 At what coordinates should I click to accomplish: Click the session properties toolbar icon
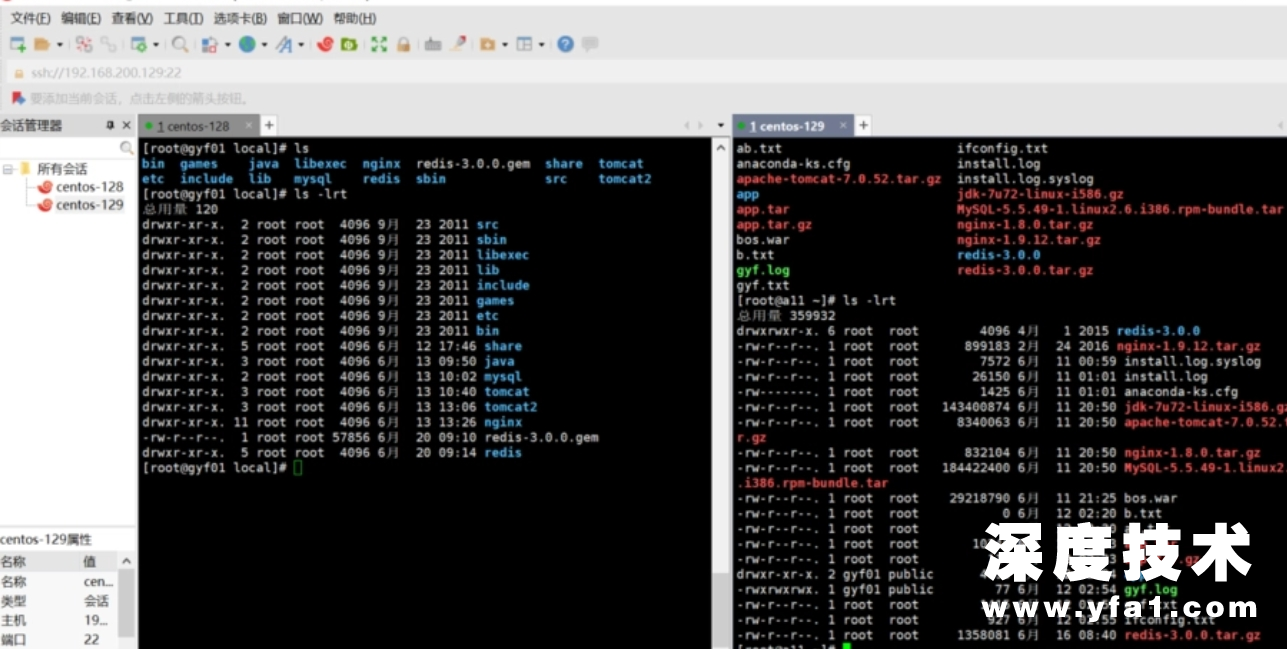pyautogui.click(x=139, y=44)
